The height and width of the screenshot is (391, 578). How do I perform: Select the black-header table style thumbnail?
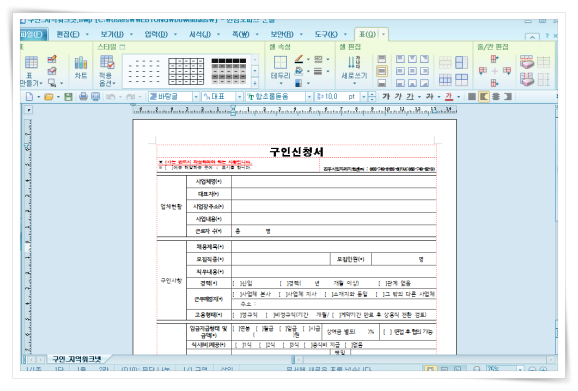tap(229, 71)
